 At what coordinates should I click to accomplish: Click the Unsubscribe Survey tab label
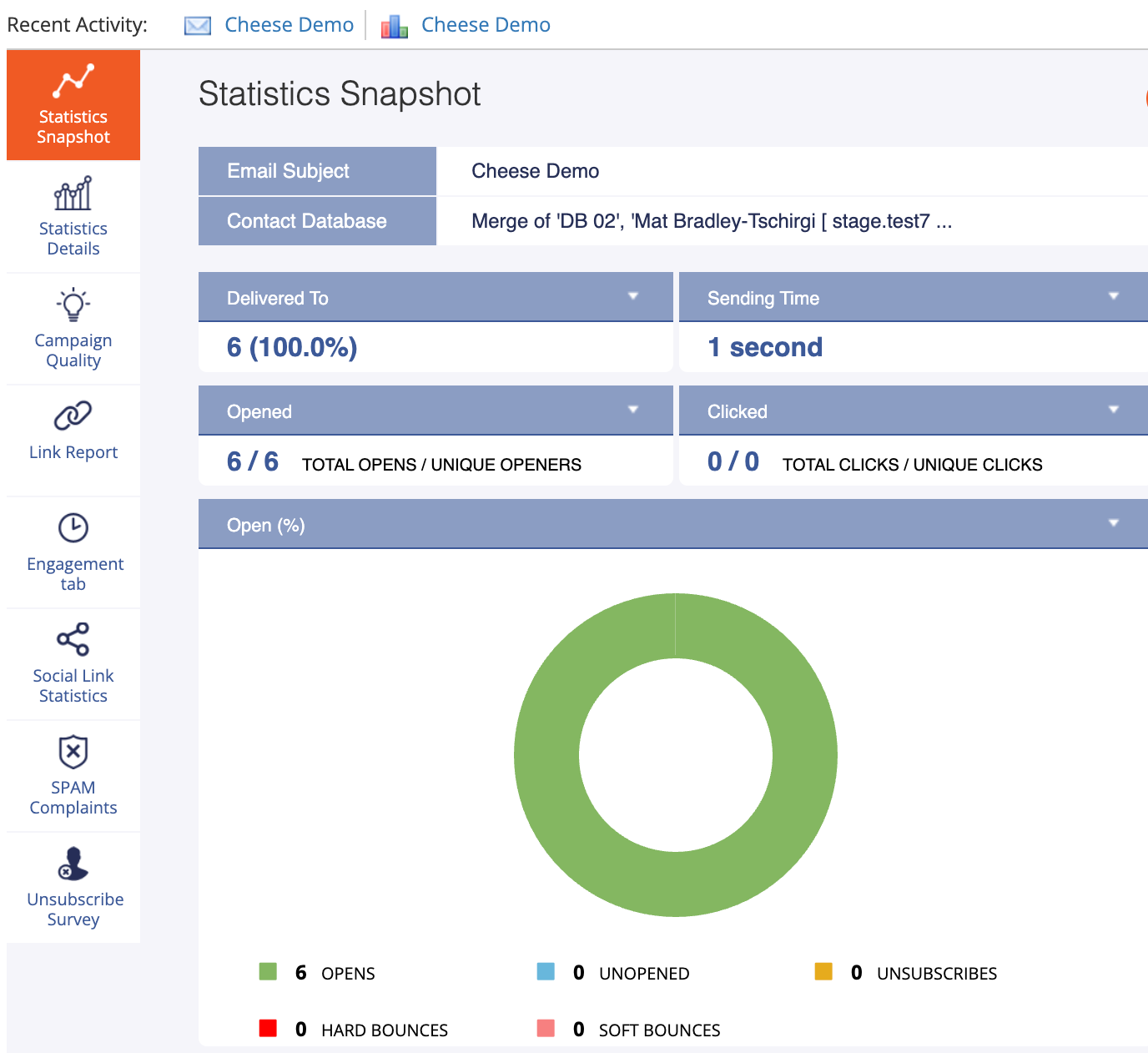point(75,909)
